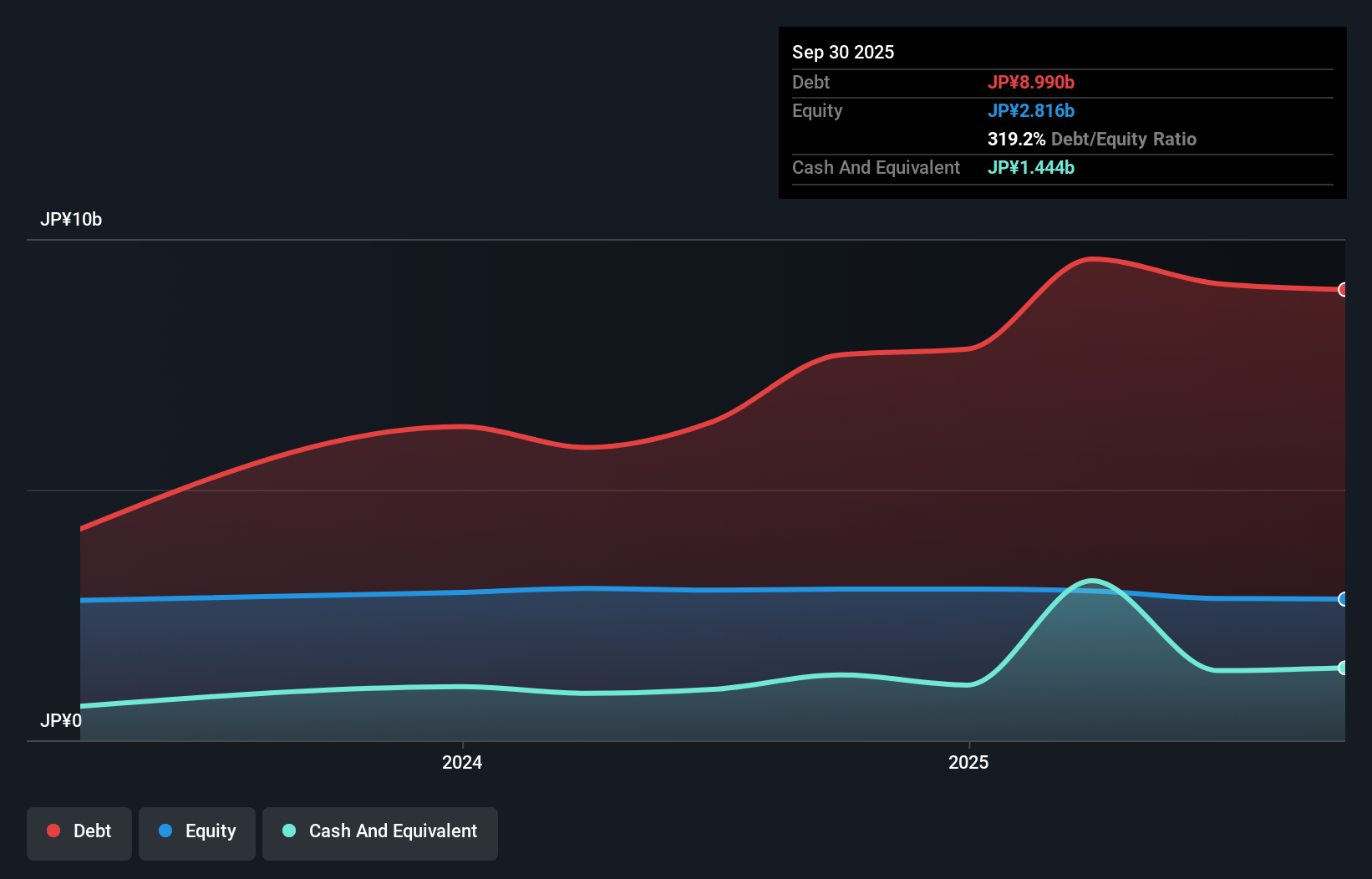Viewport: 1372px width, 879px height.
Task: Click the JP¥8.990b debt value in tooltip
Action: tap(1032, 82)
